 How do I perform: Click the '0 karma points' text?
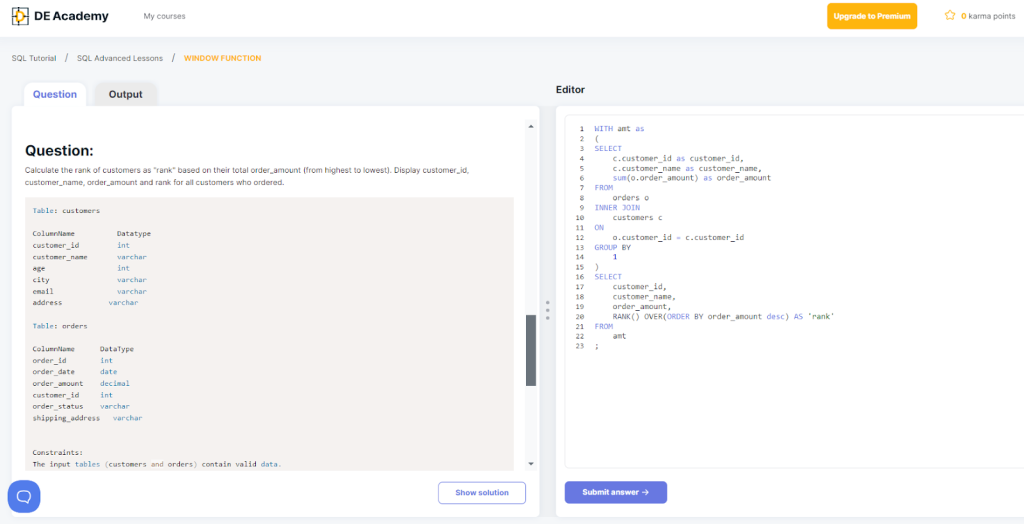[x=987, y=16]
